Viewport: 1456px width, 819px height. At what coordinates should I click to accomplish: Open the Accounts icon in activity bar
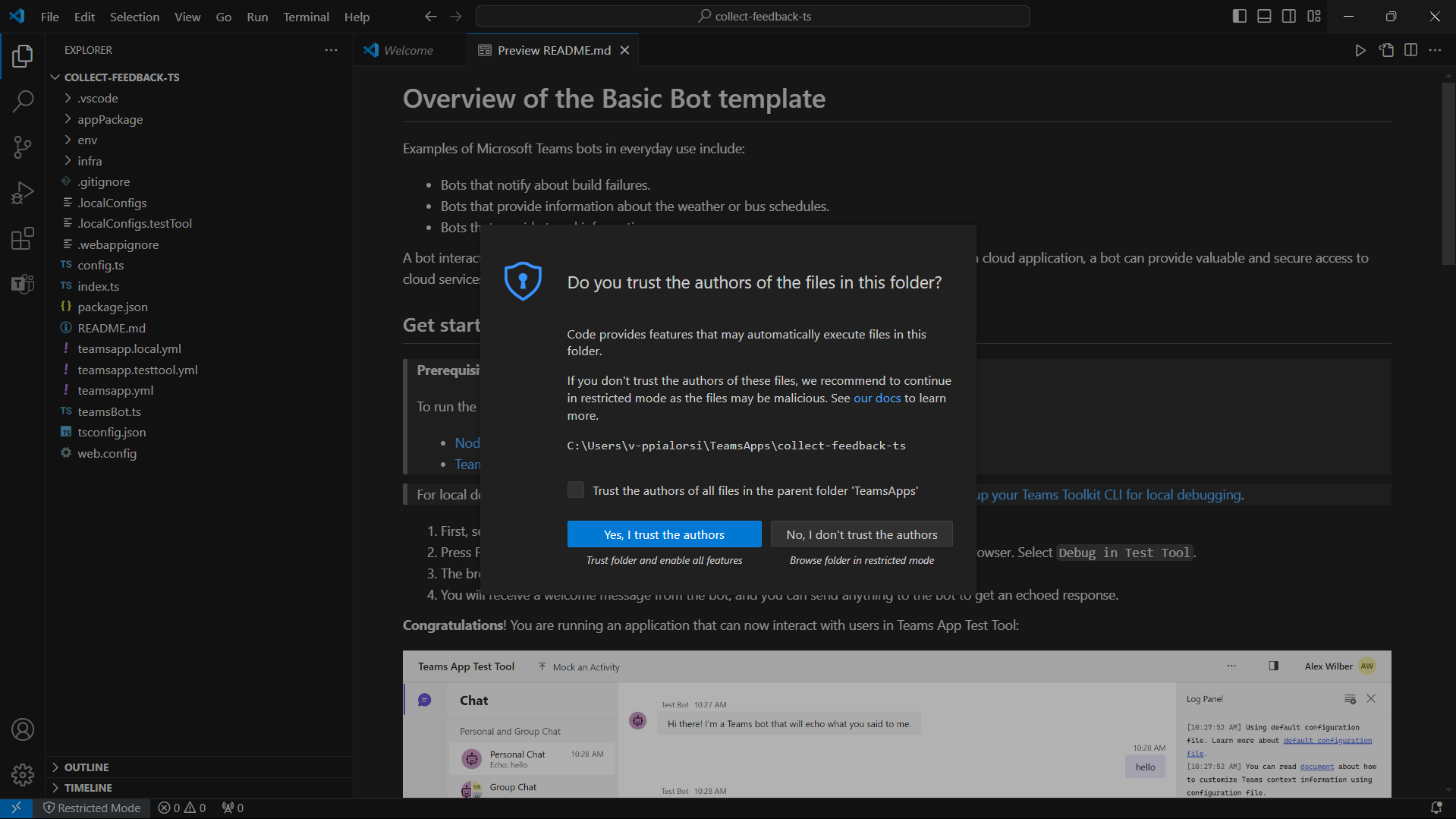22,729
